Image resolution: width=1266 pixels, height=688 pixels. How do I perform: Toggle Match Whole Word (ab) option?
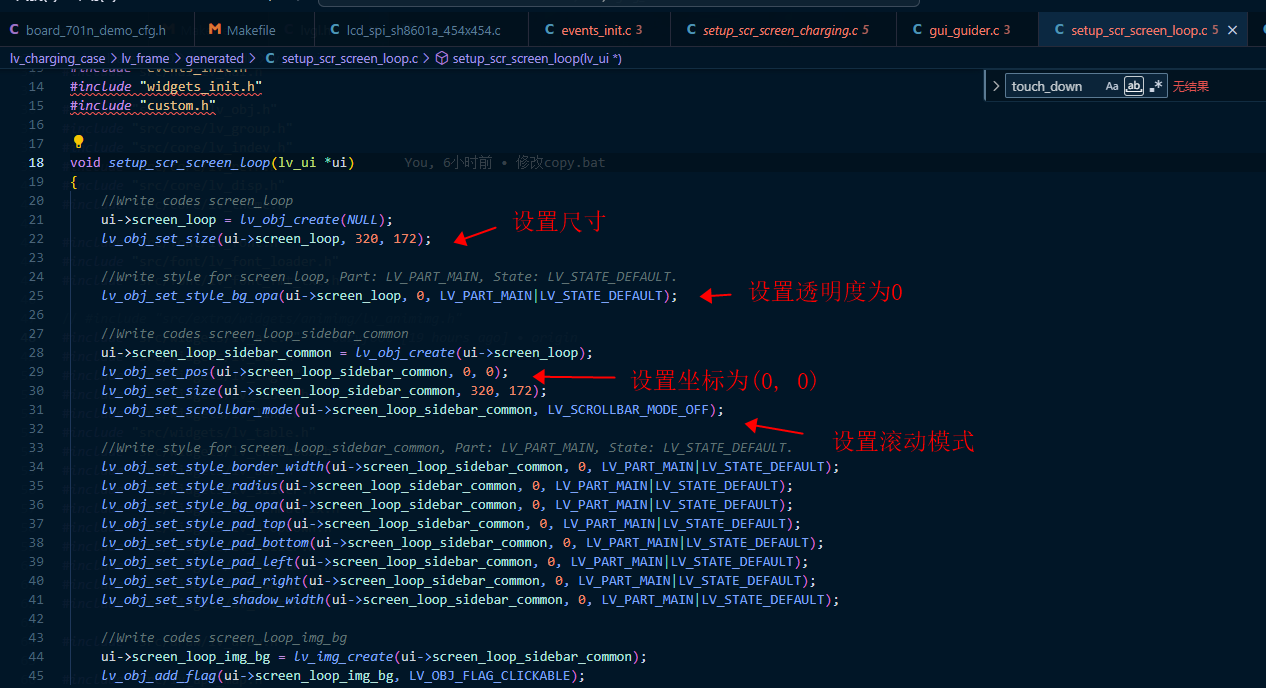(x=1134, y=86)
